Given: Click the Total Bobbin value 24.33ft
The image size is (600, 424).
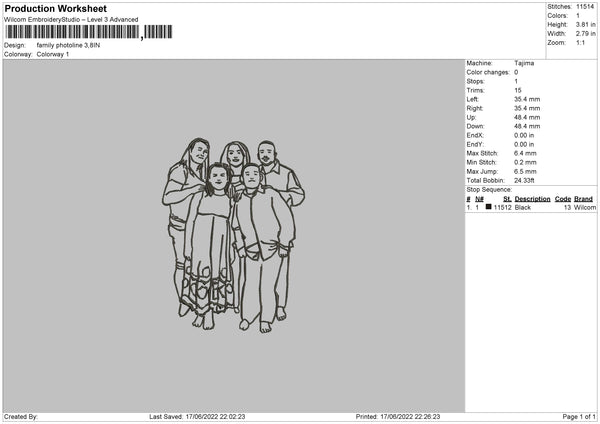Looking at the screenshot, I should click(524, 181).
